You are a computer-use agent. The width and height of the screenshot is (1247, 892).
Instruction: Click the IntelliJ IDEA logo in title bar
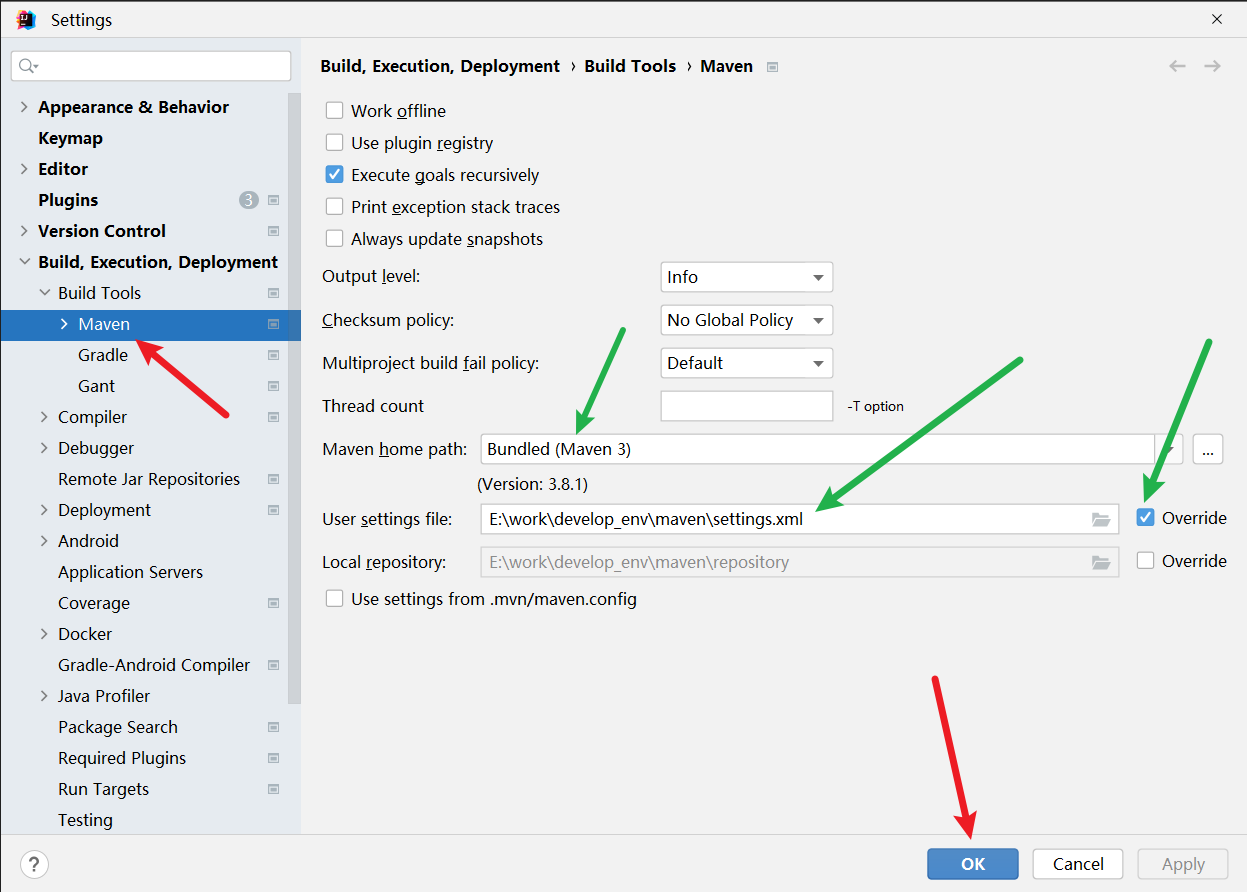pos(26,19)
